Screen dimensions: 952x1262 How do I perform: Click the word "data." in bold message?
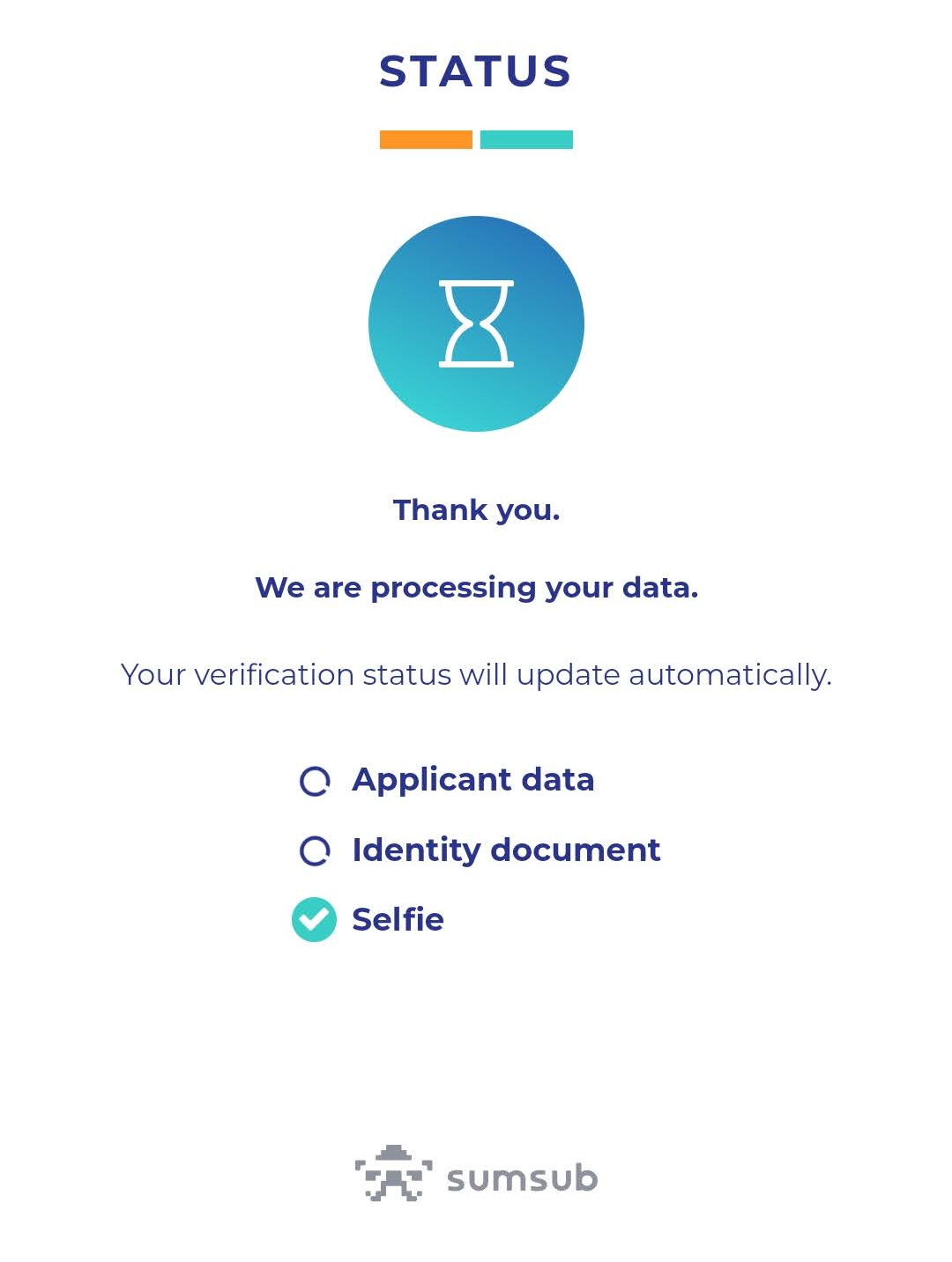pyautogui.click(x=660, y=587)
